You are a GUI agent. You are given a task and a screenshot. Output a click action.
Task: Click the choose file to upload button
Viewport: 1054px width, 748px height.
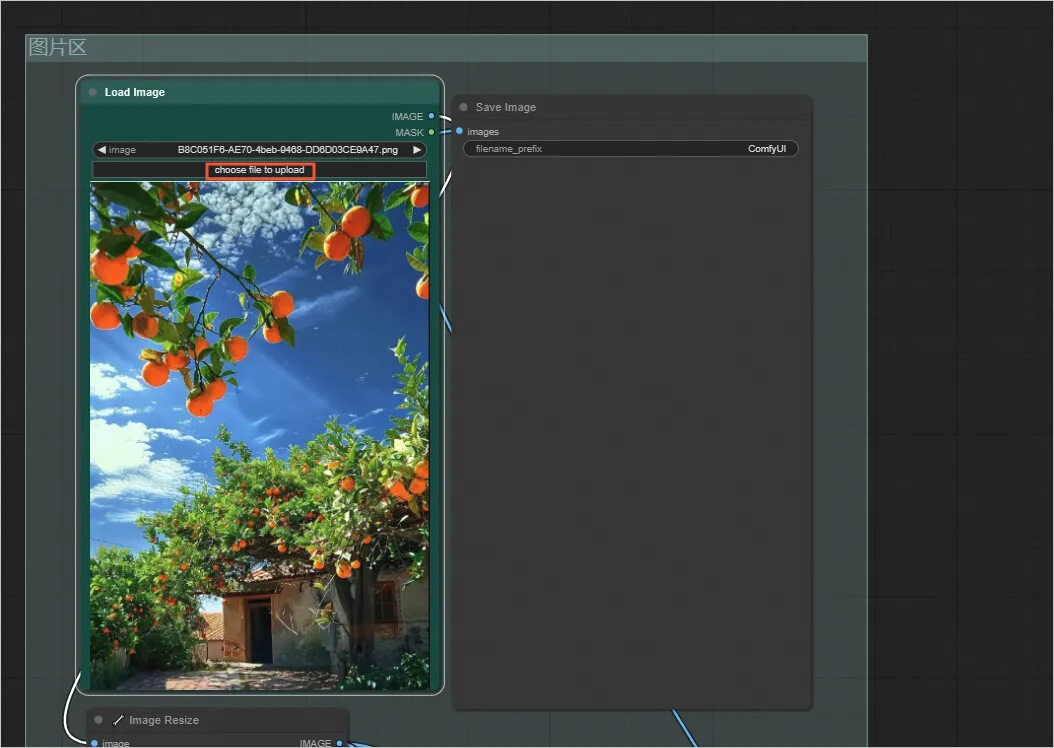pyautogui.click(x=259, y=170)
